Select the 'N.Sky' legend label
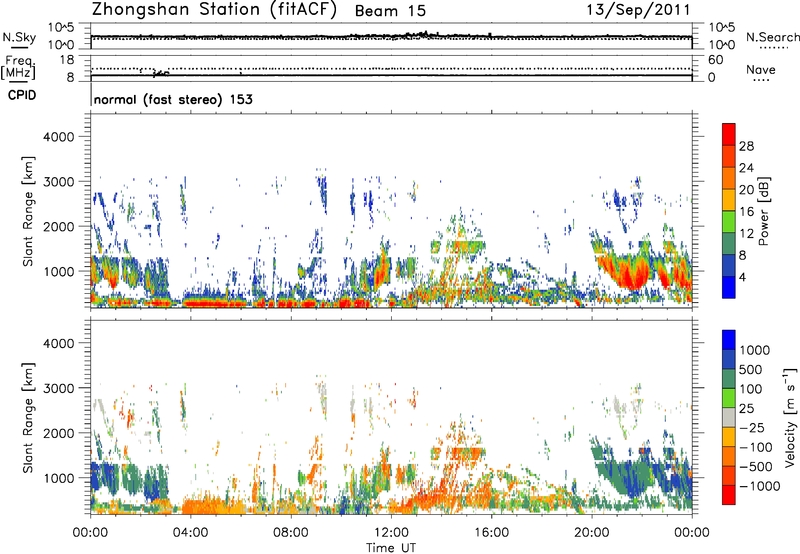 19,37
